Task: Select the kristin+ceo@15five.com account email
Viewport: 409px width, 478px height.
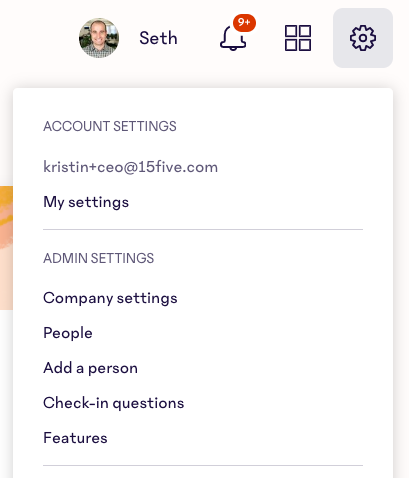Action: click(130, 167)
